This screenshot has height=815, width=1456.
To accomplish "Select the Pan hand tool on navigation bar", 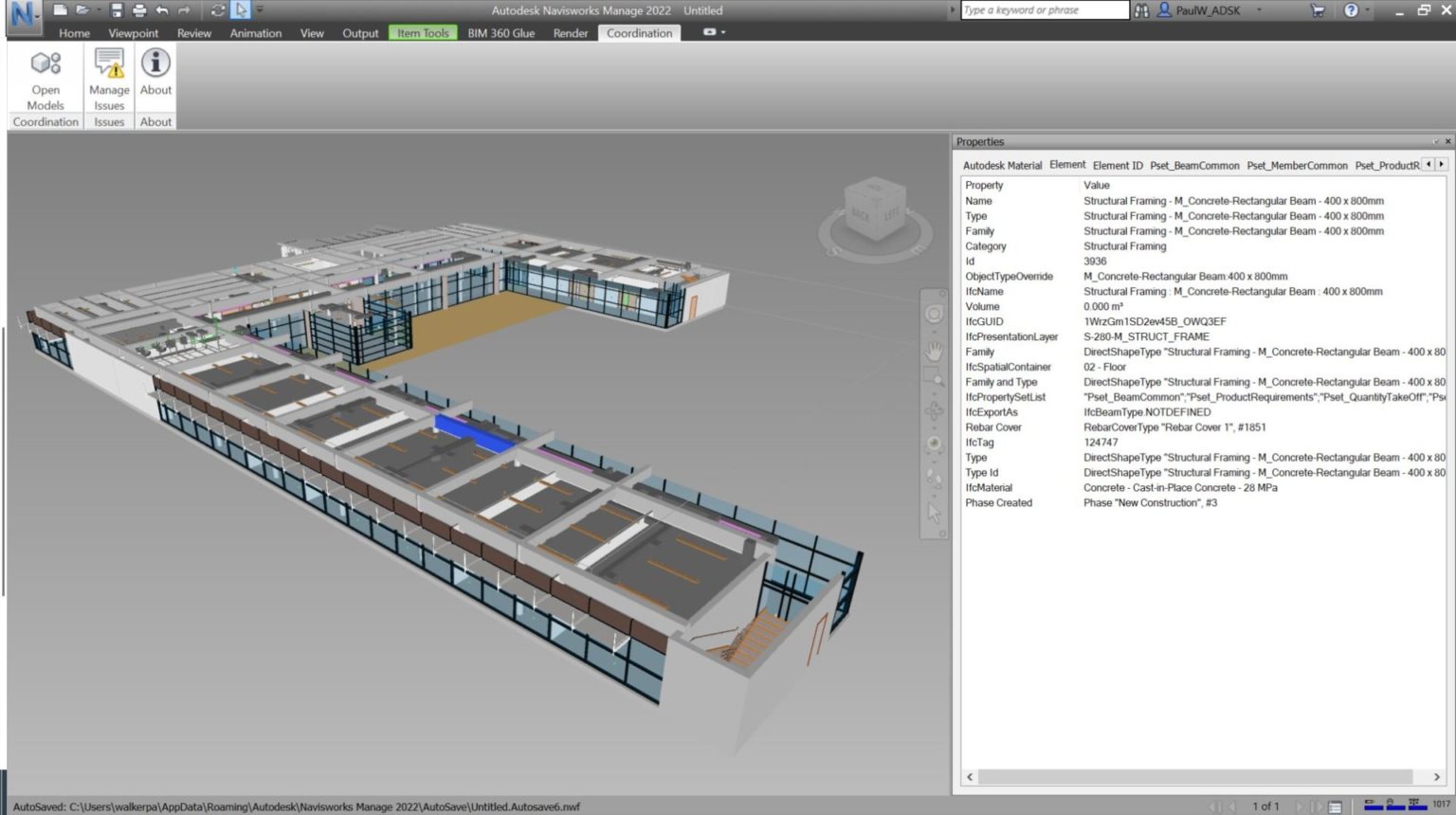I will [934, 351].
